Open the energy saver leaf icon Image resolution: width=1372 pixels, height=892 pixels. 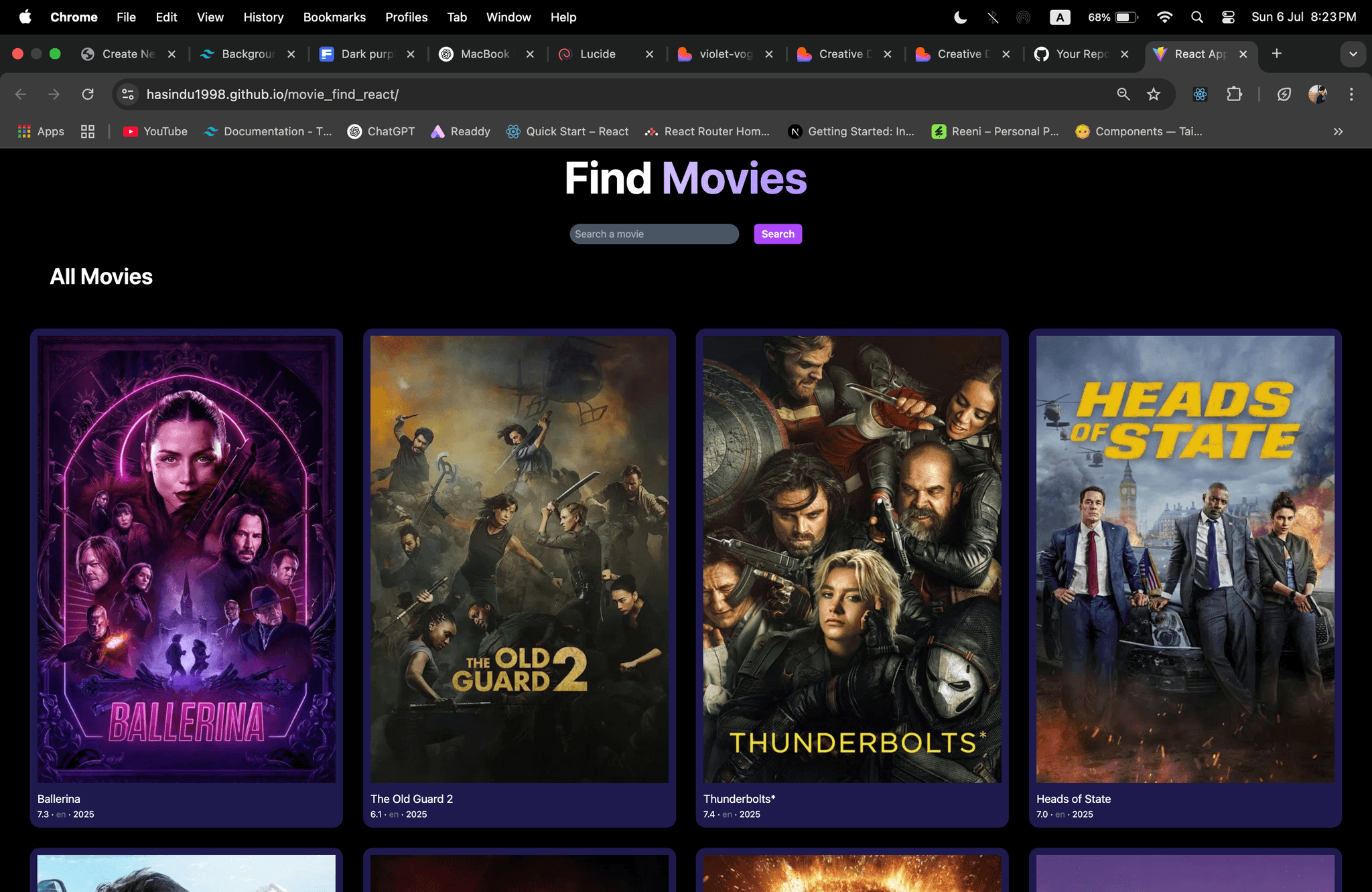click(x=1284, y=94)
